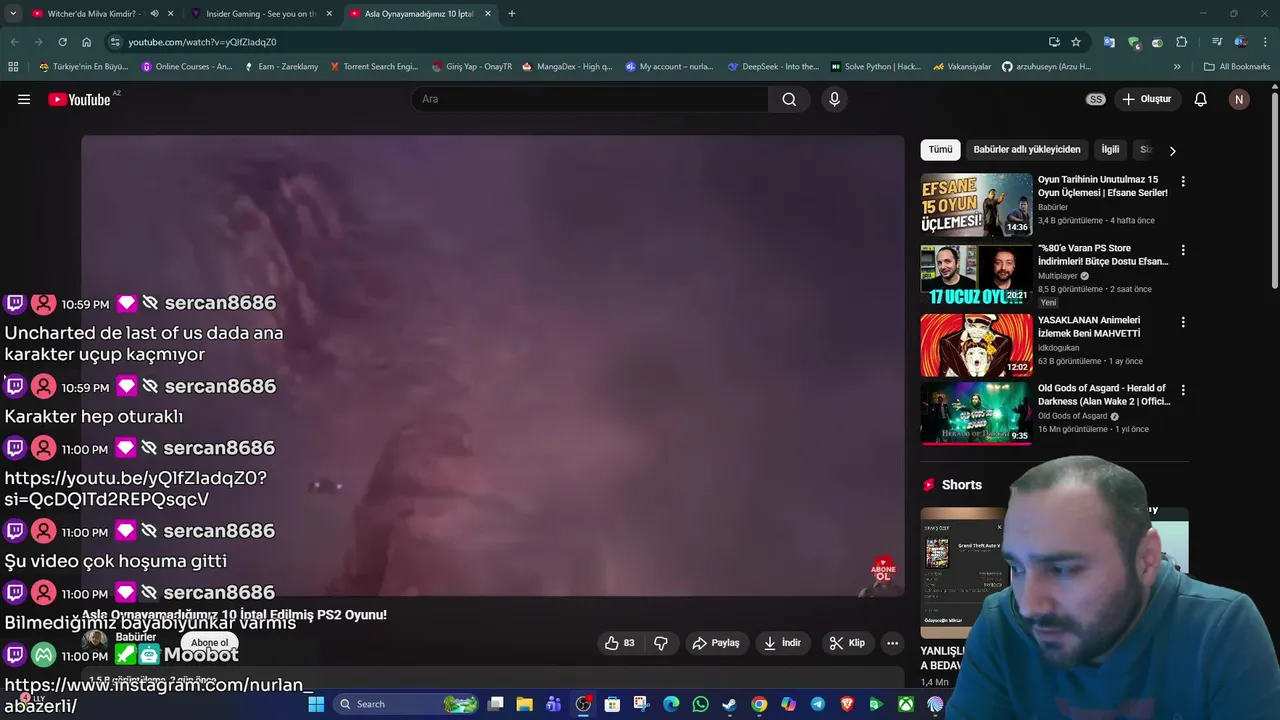The height and width of the screenshot is (720, 1280).
Task: Launch Telegram from taskbar
Action: tap(817, 704)
